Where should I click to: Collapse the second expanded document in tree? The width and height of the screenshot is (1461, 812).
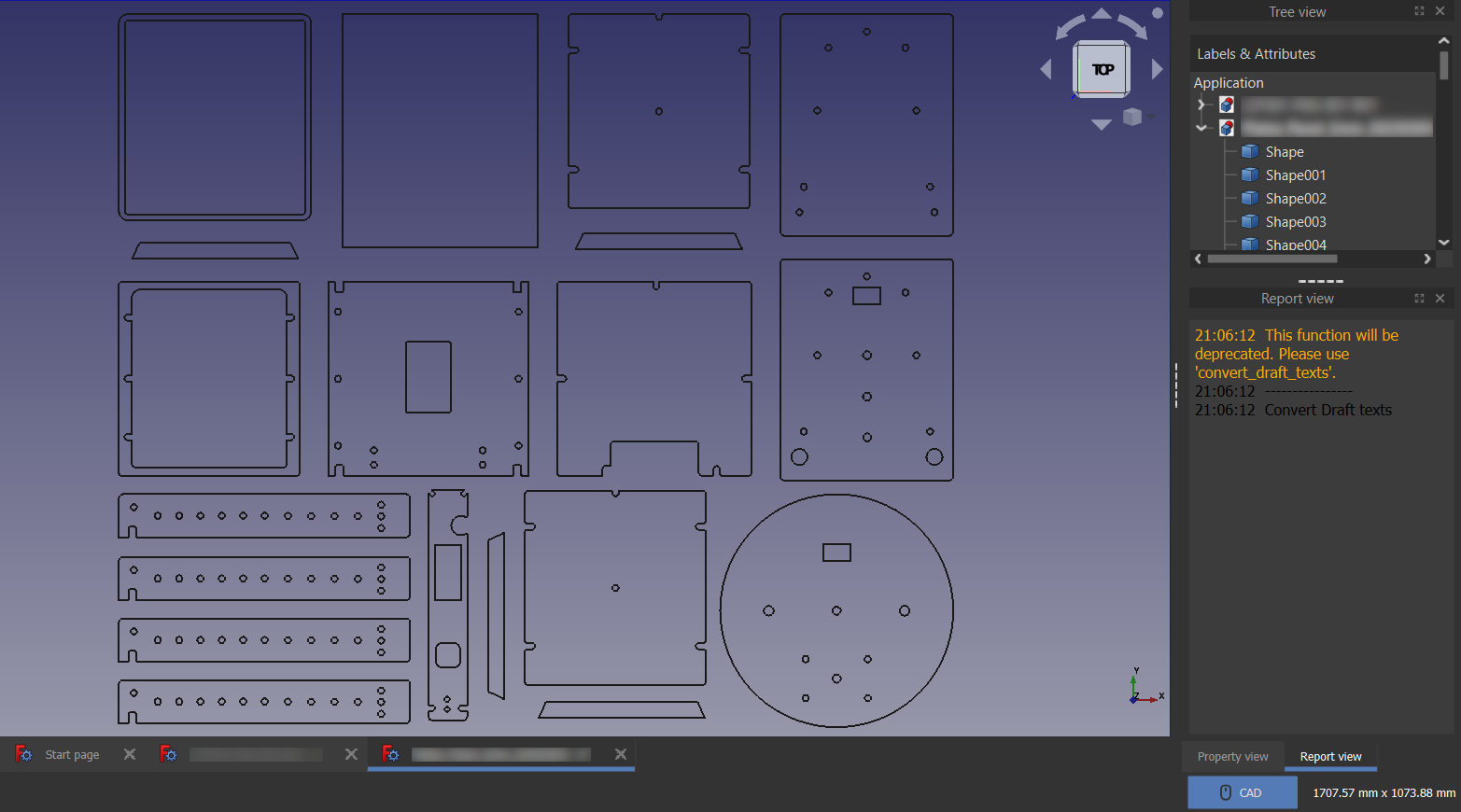click(x=1201, y=128)
